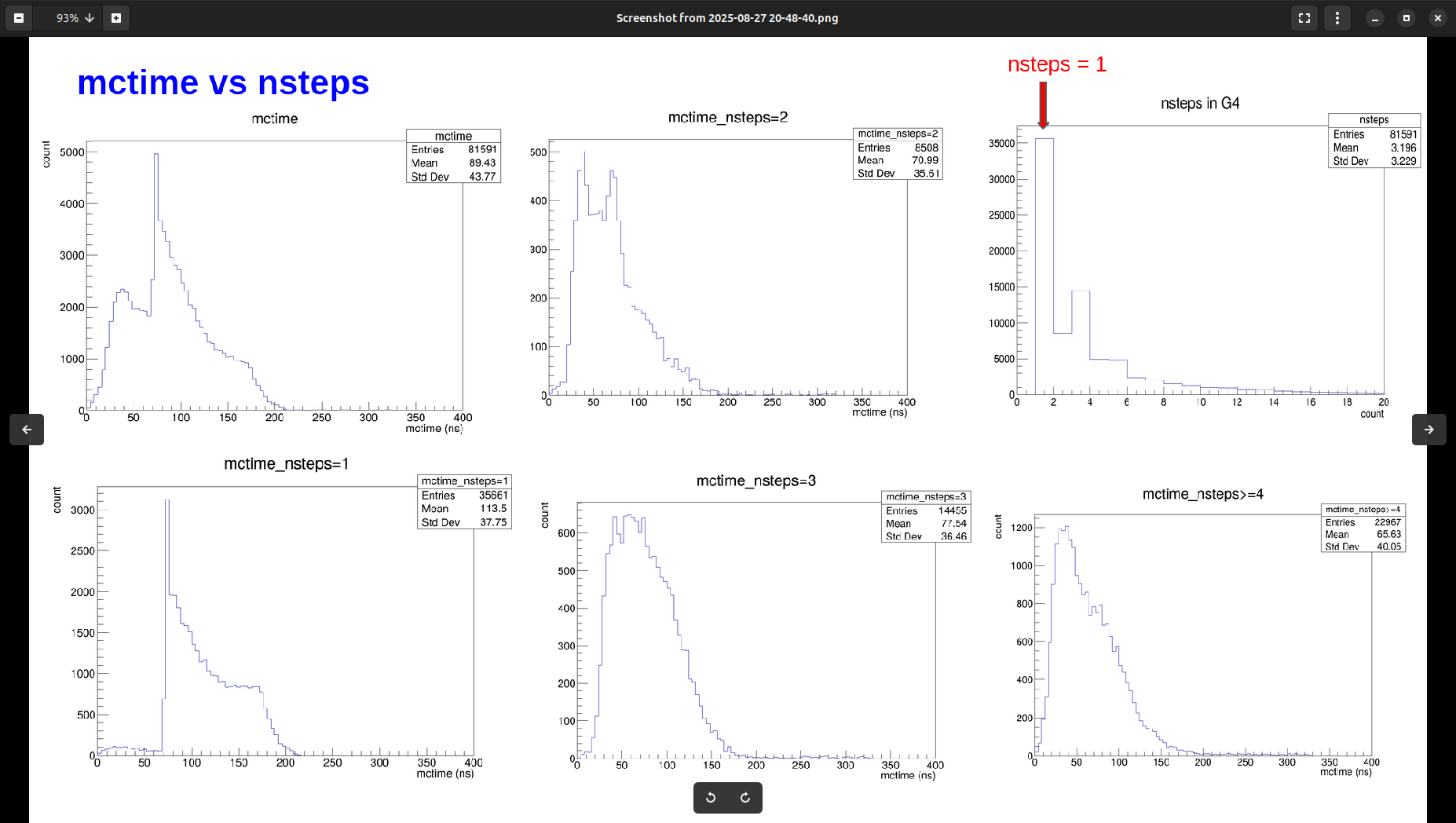Click Mean 77.54 in nsteps=3 stats box

tap(927, 524)
